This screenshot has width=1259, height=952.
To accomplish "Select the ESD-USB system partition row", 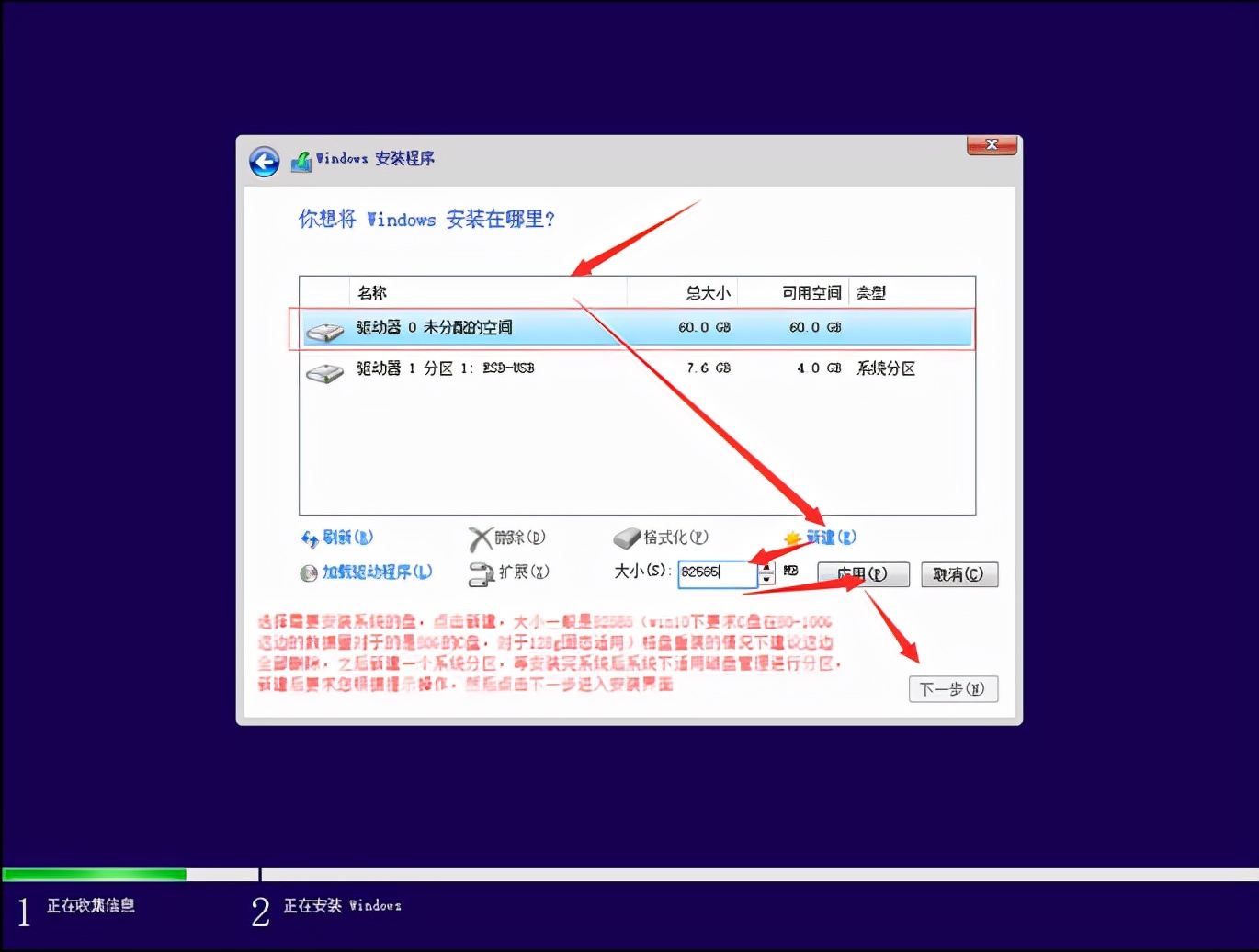I will [551, 368].
